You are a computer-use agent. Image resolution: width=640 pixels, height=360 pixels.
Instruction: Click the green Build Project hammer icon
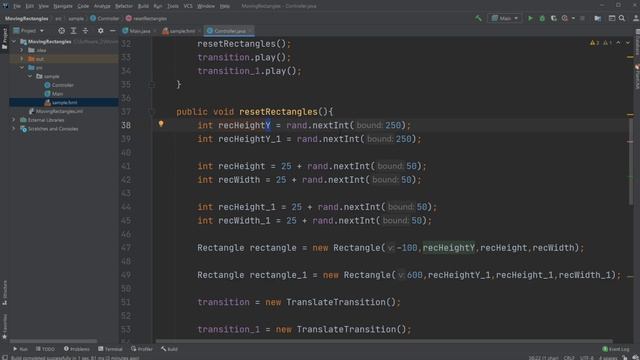[478, 18]
